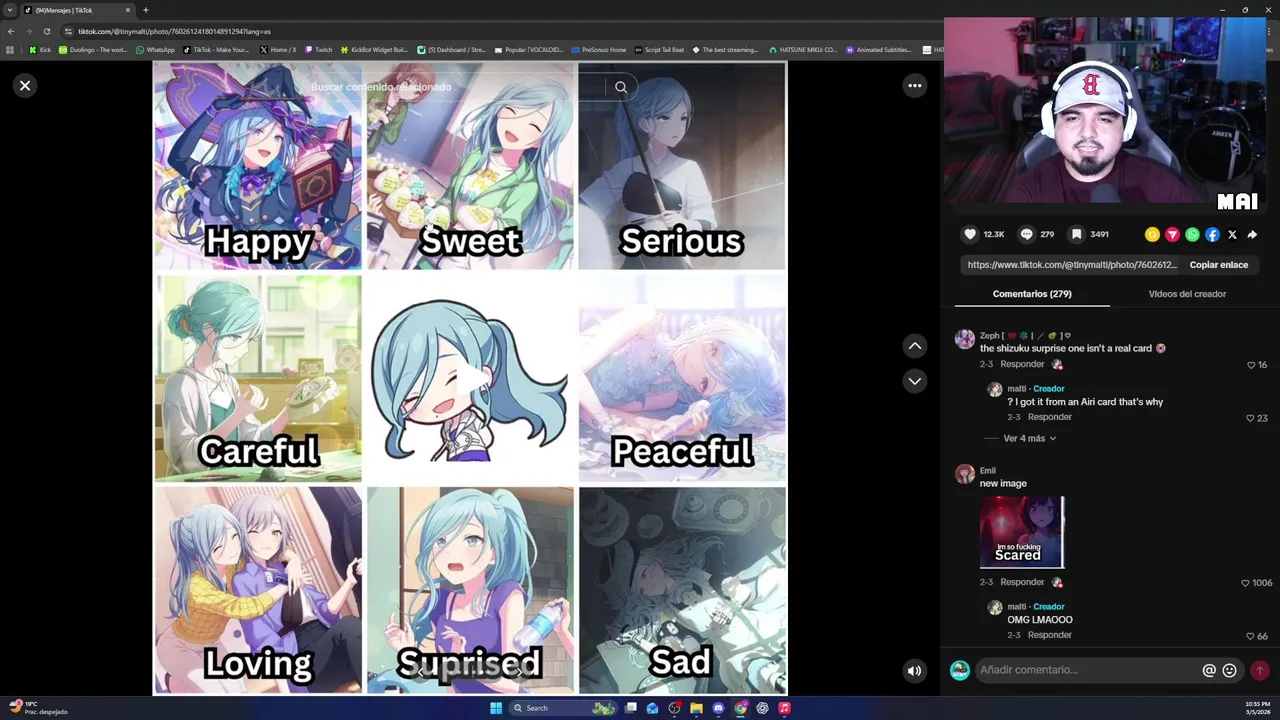Reload the page in Chrome
The image size is (1280, 720).
coord(46,31)
